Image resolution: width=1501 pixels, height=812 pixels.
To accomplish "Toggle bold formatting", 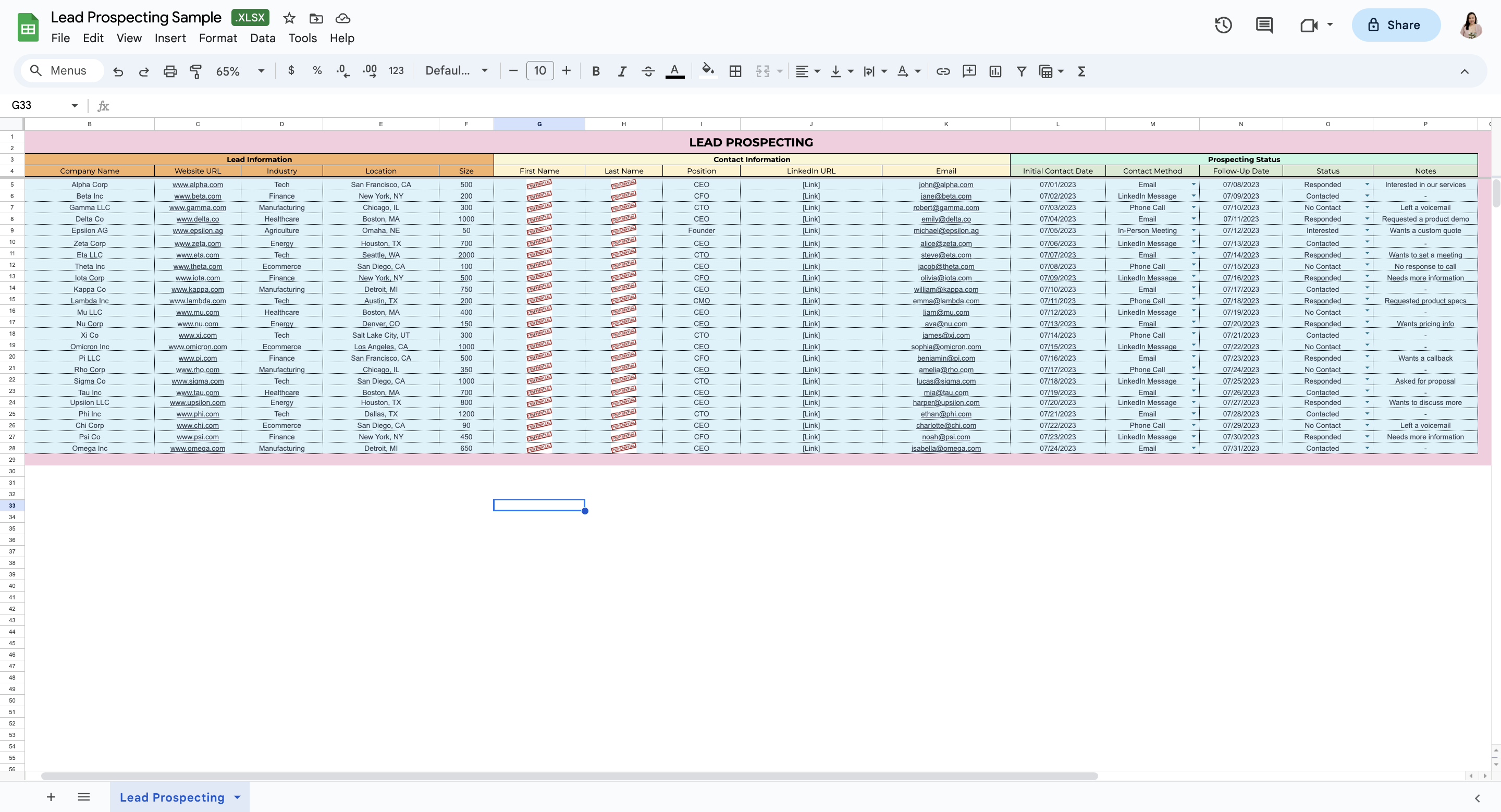I will 596,71.
